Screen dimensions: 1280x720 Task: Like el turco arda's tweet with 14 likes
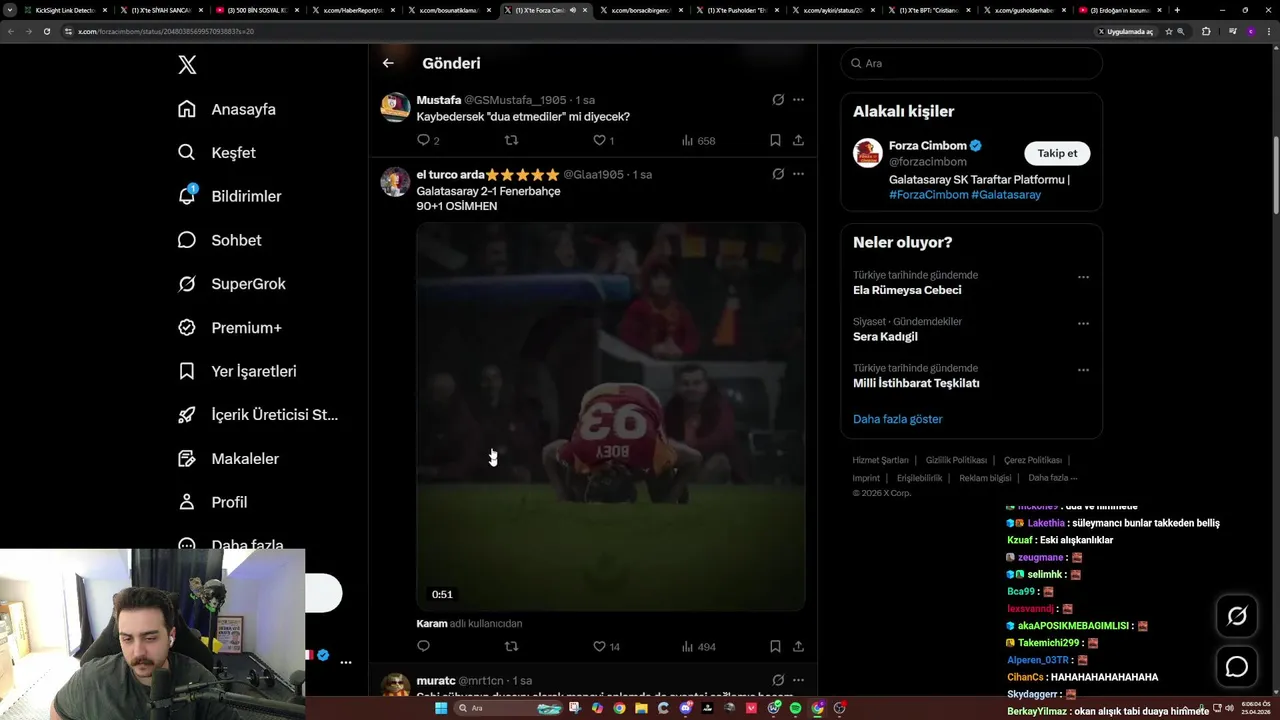click(606, 646)
